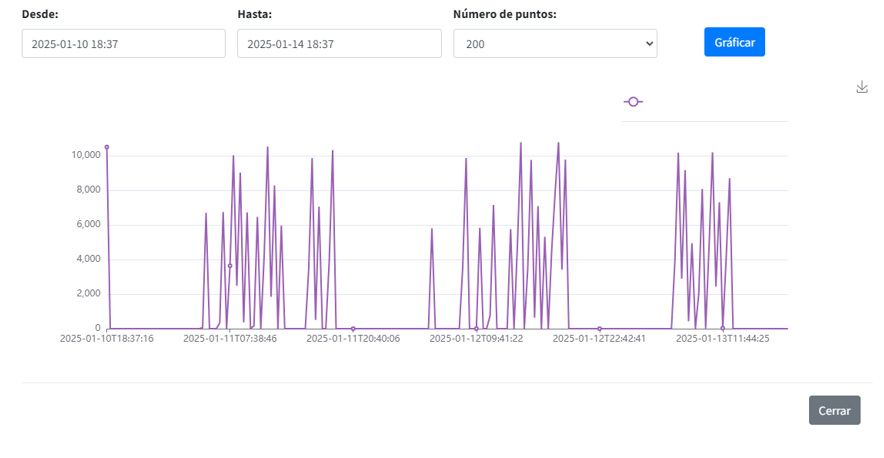Screen dimensions: 884x458
Task: Click the data point marker at 2025-01-13T11:44:25
Action: 723,328
